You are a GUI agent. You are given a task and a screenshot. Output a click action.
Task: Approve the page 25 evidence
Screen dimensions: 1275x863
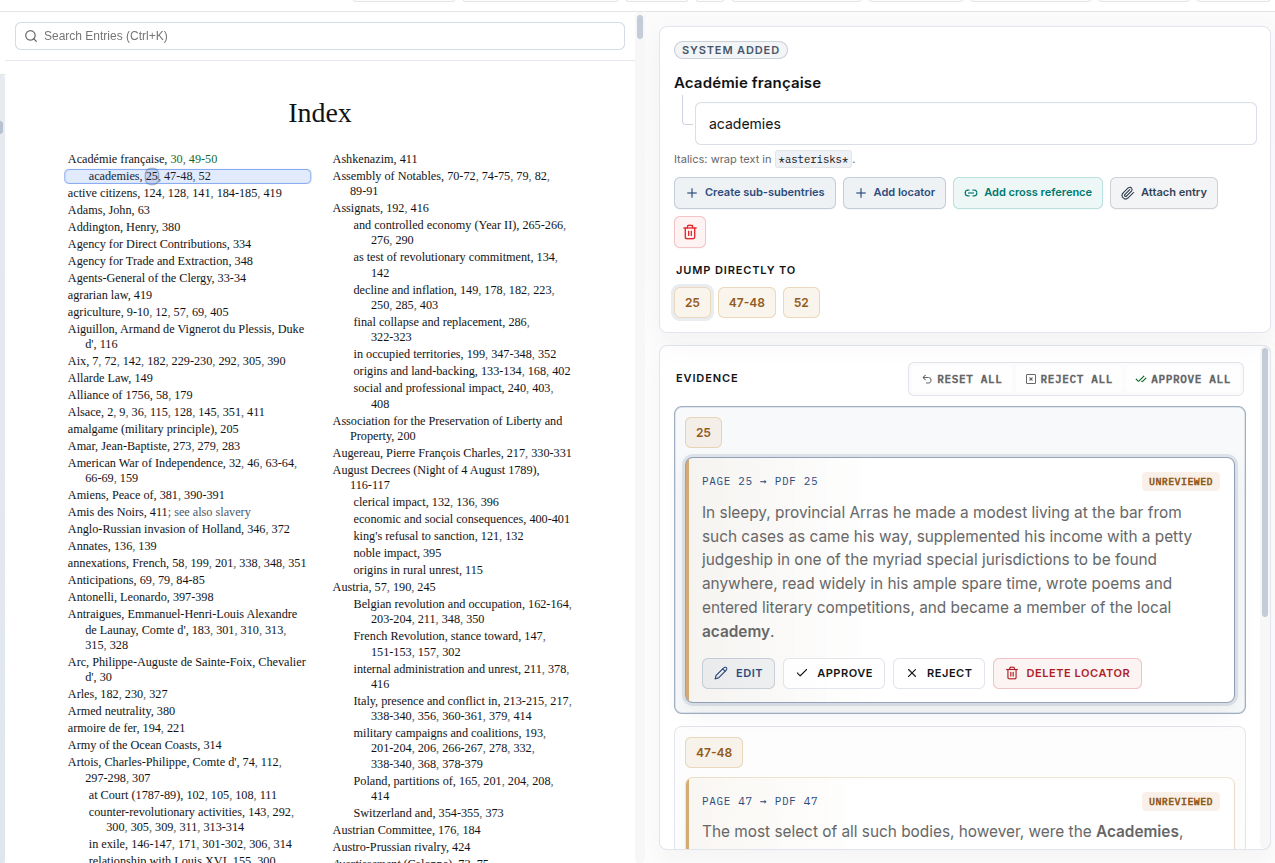[x=834, y=674]
